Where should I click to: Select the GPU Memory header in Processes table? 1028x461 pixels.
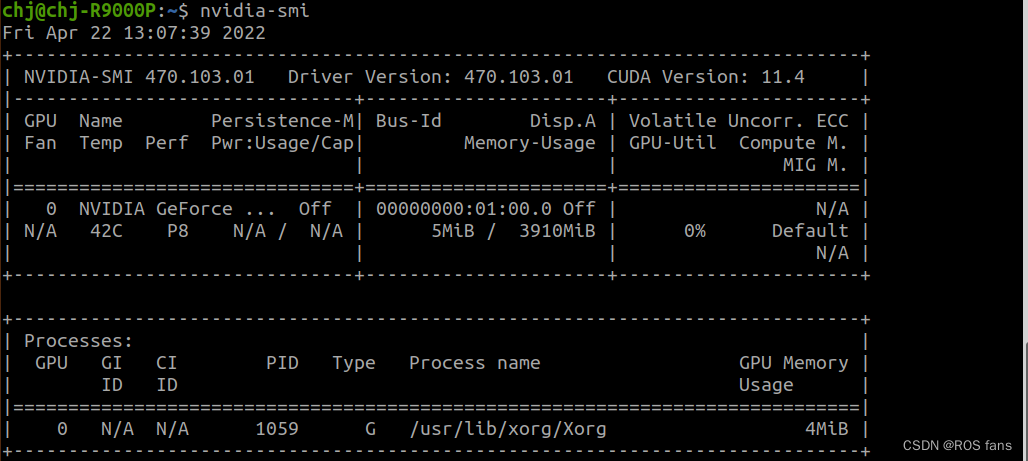794,363
